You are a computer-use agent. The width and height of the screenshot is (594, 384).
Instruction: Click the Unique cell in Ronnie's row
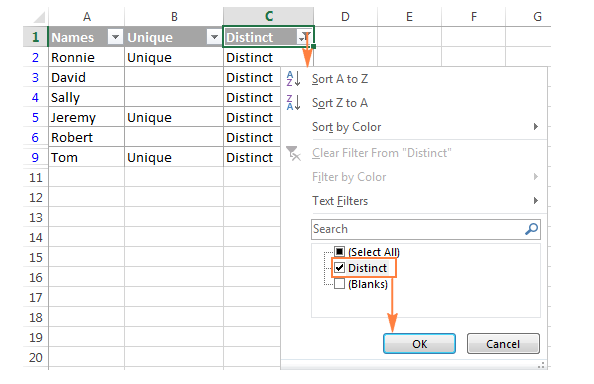[x=174, y=57]
